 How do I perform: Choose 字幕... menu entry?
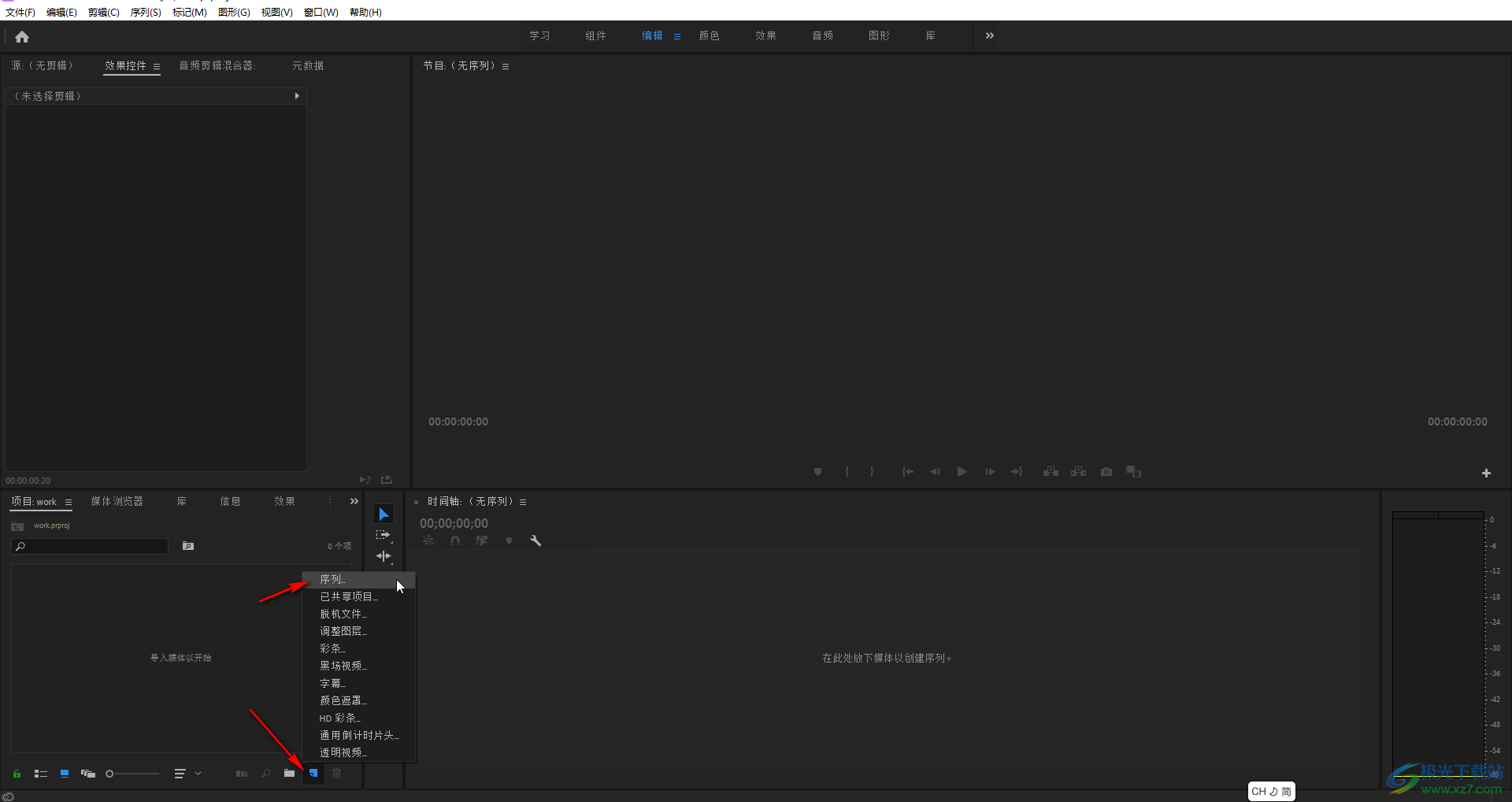pyautogui.click(x=359, y=683)
